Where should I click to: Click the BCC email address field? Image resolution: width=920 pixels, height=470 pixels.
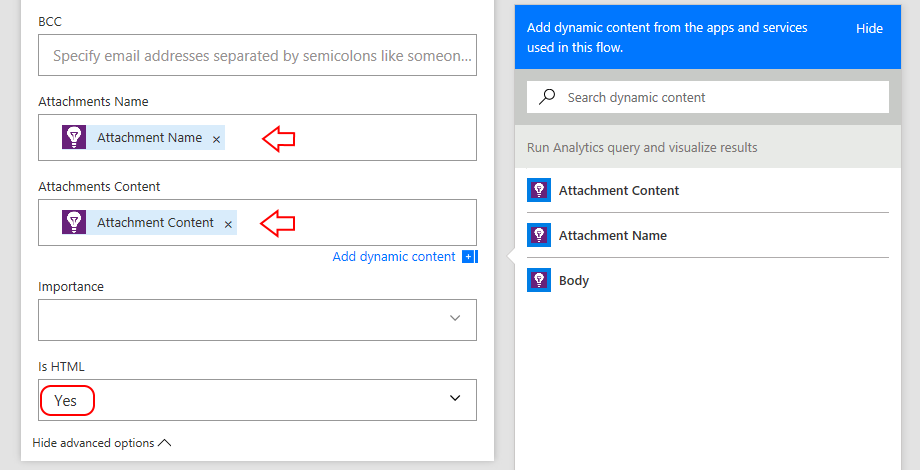click(257, 56)
